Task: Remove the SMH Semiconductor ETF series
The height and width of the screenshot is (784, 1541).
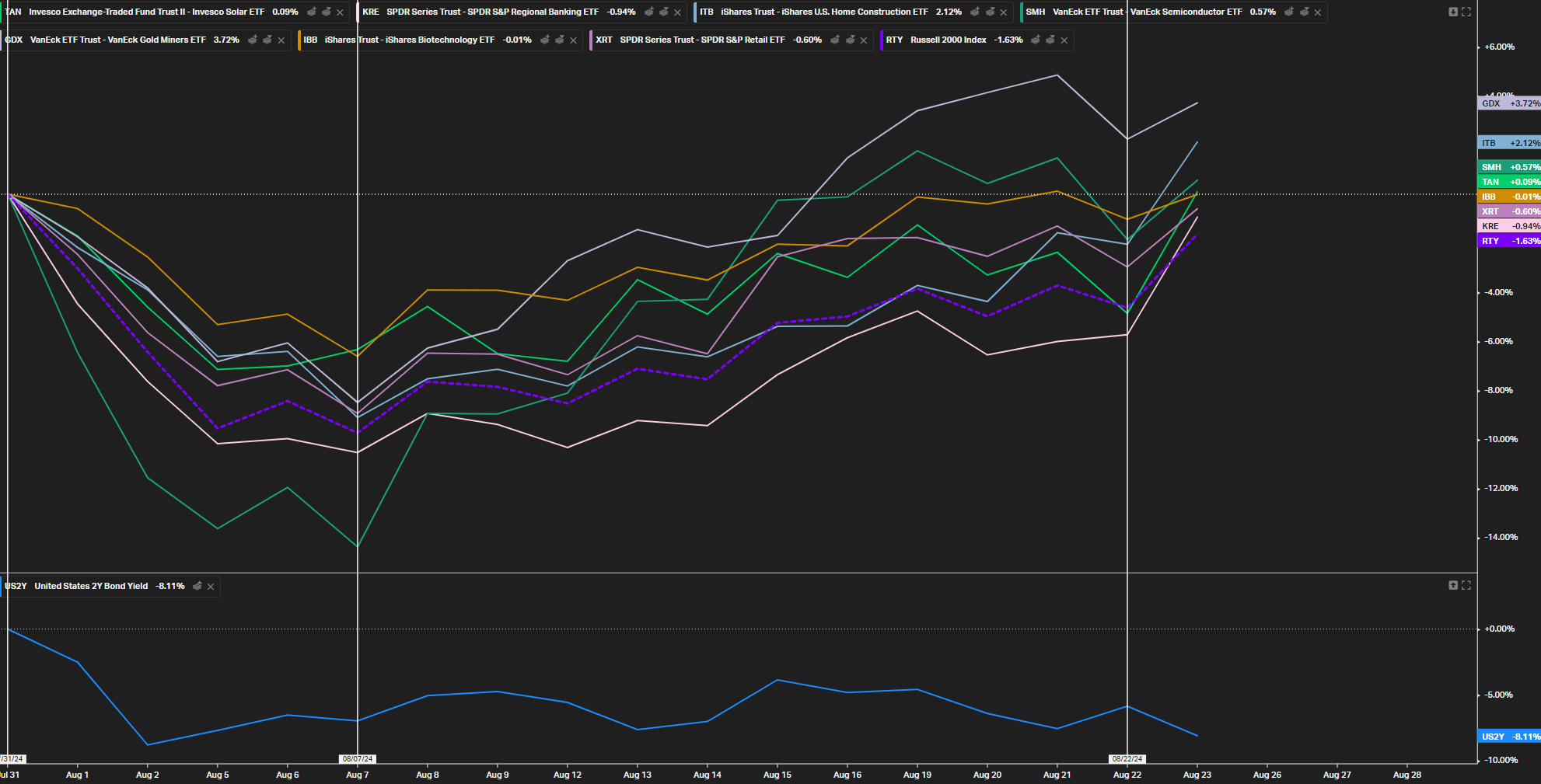Action: pos(1317,12)
